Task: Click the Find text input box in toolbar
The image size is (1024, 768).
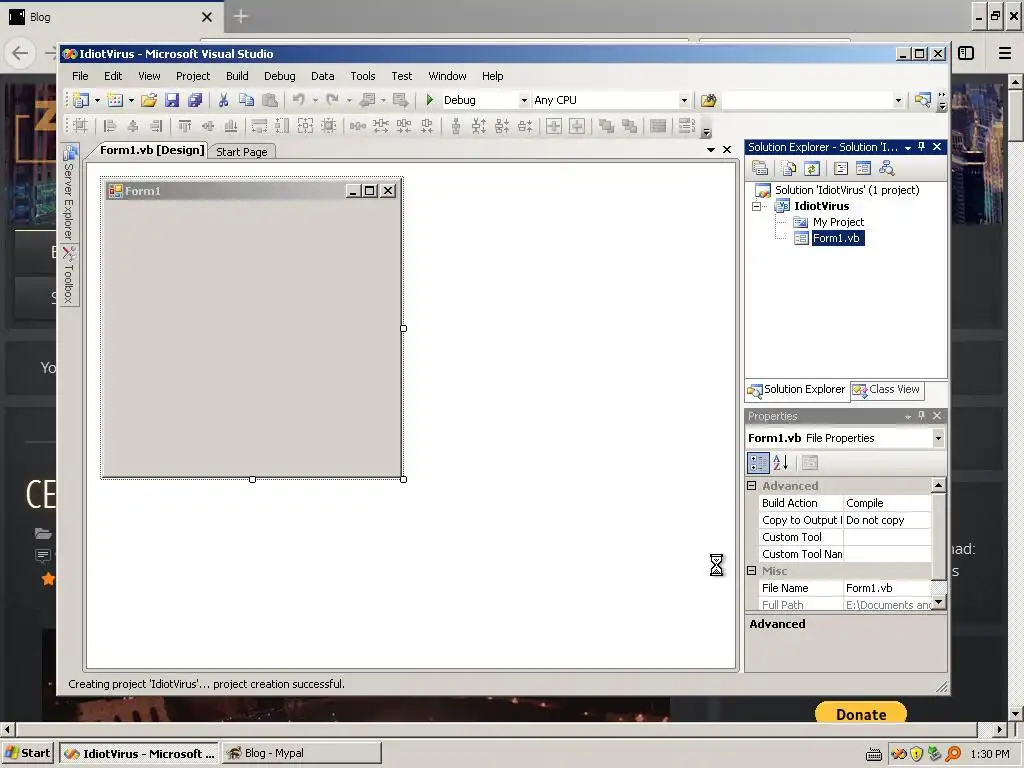Action: tap(807, 101)
